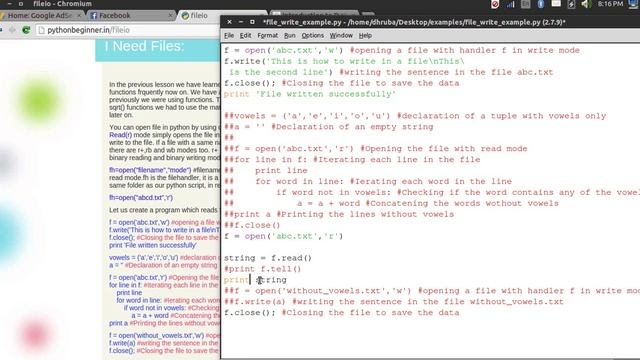
Task: Open the network signal tray icon
Action: coord(511,4)
